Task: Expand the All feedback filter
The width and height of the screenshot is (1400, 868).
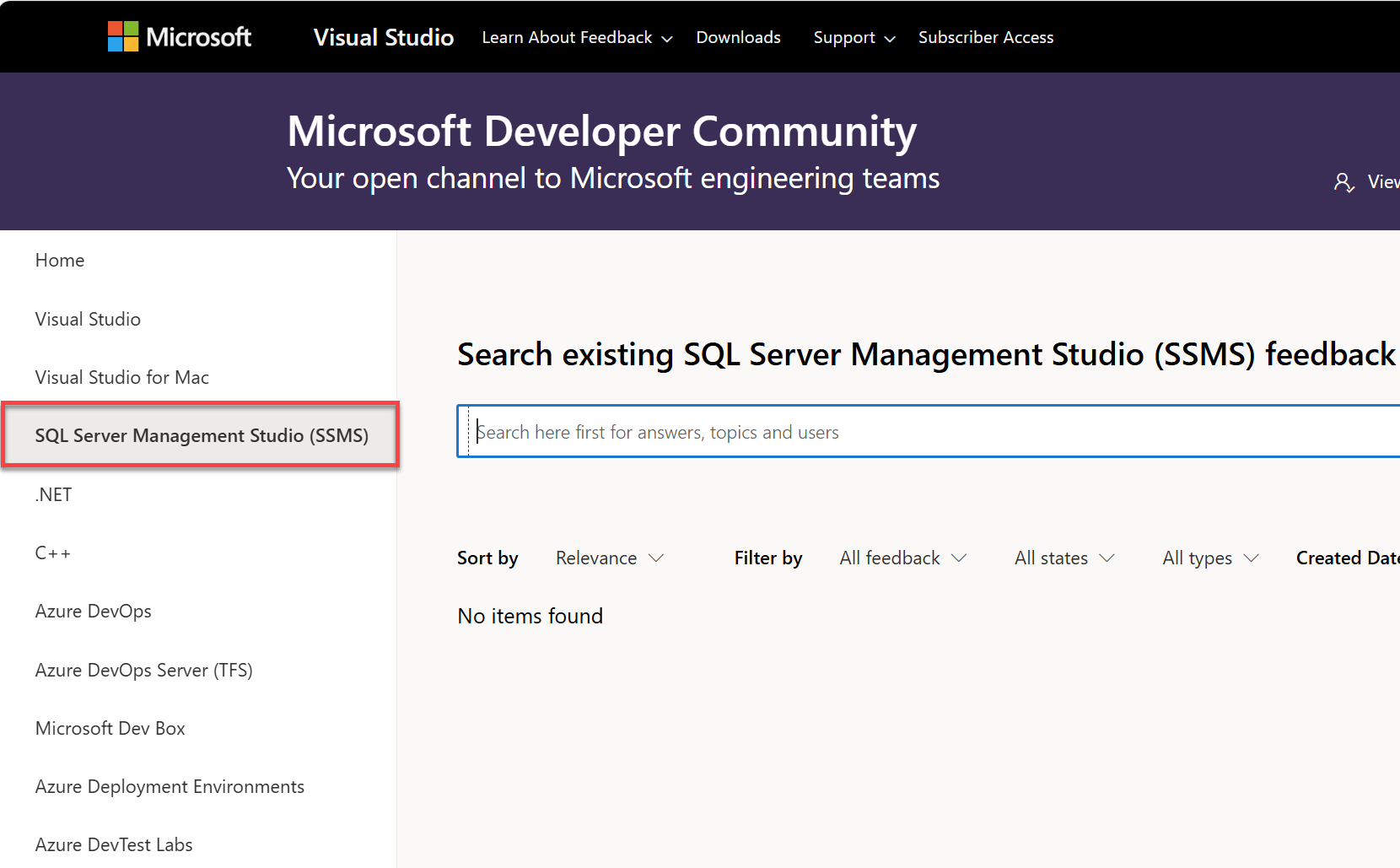Action: pos(902,558)
